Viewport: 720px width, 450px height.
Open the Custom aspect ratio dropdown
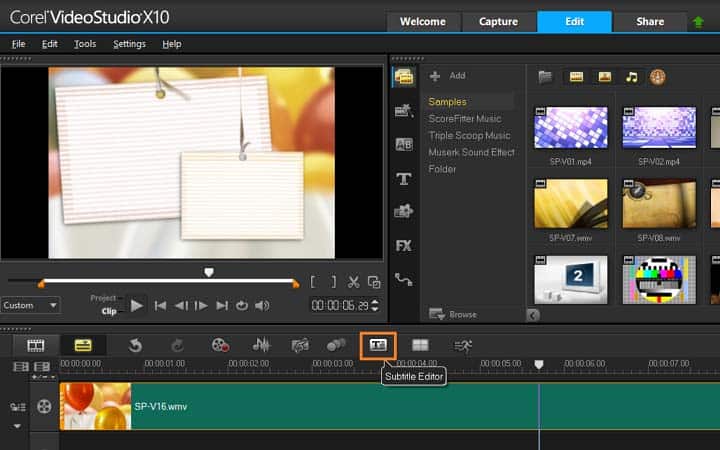30,305
